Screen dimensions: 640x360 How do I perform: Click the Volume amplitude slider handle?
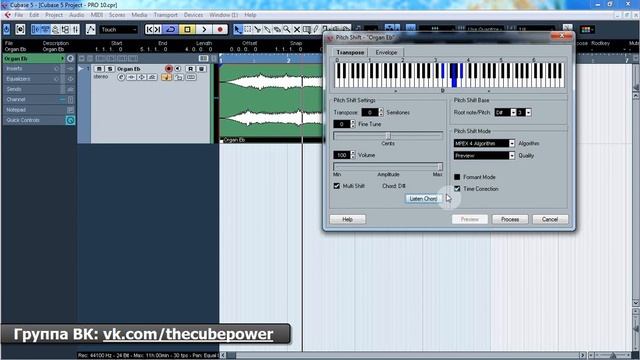440,167
